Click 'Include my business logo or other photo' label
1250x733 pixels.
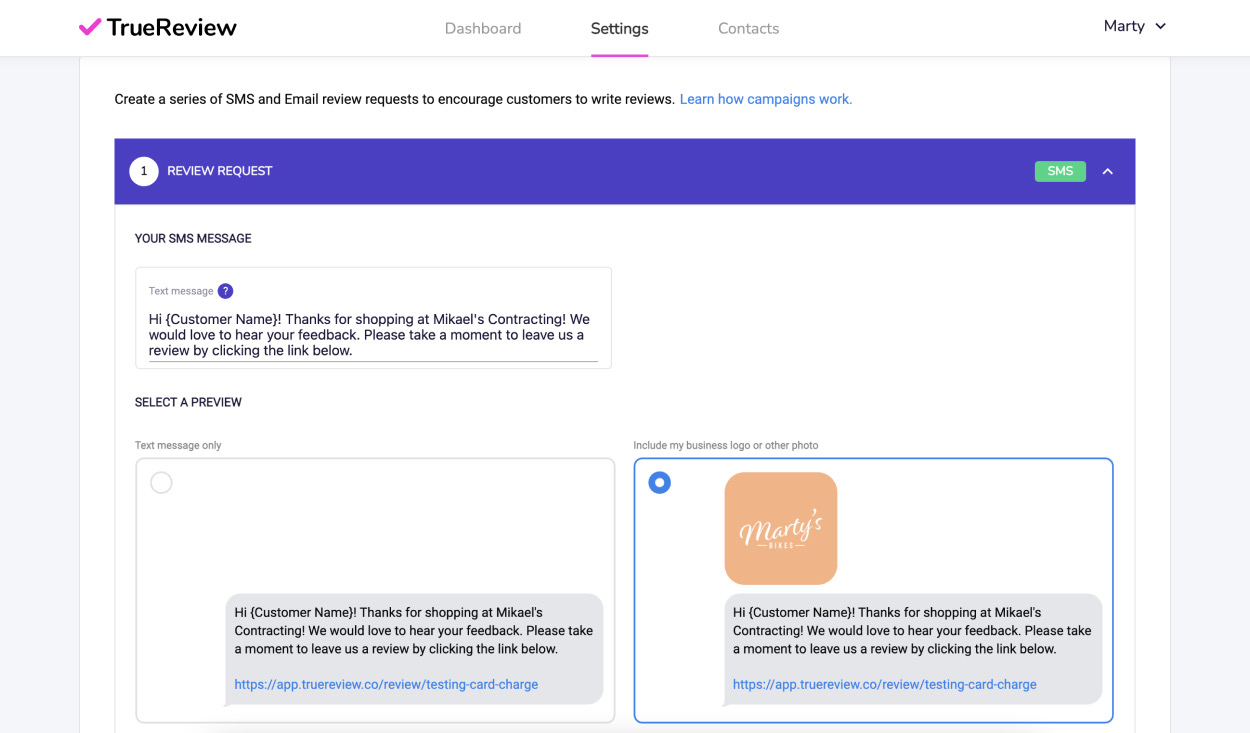[x=726, y=445]
